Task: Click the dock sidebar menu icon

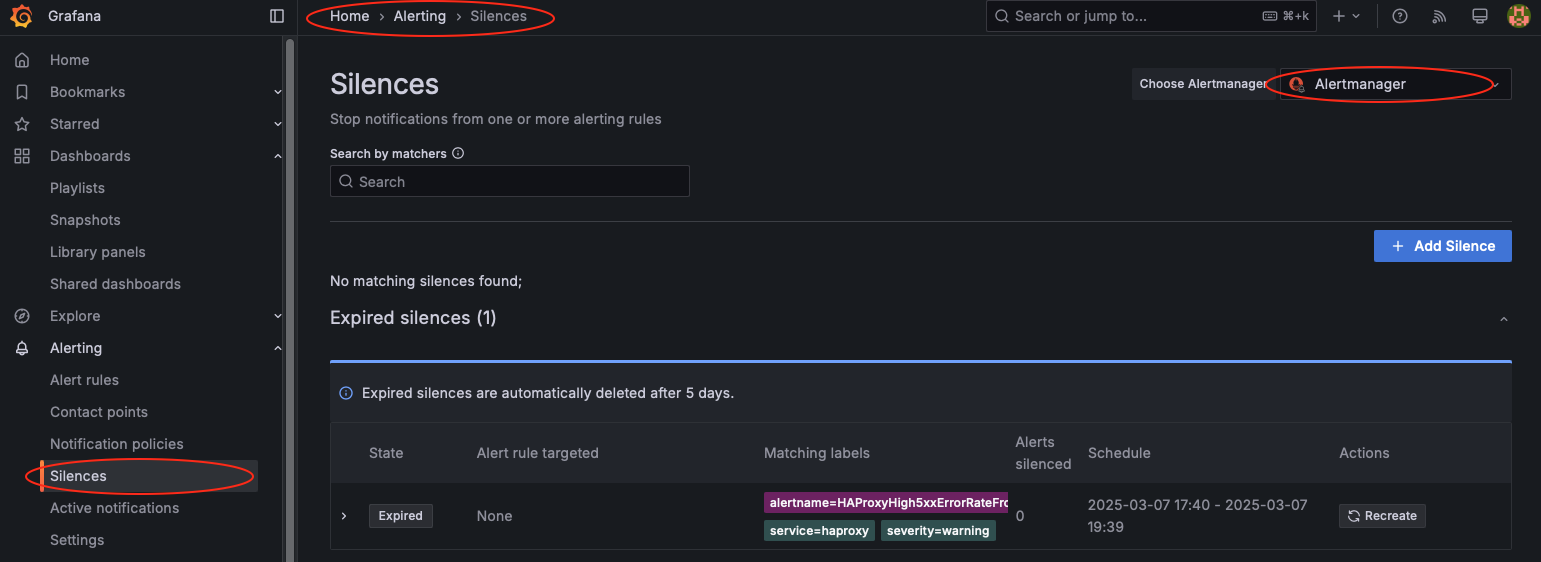Action: click(277, 16)
